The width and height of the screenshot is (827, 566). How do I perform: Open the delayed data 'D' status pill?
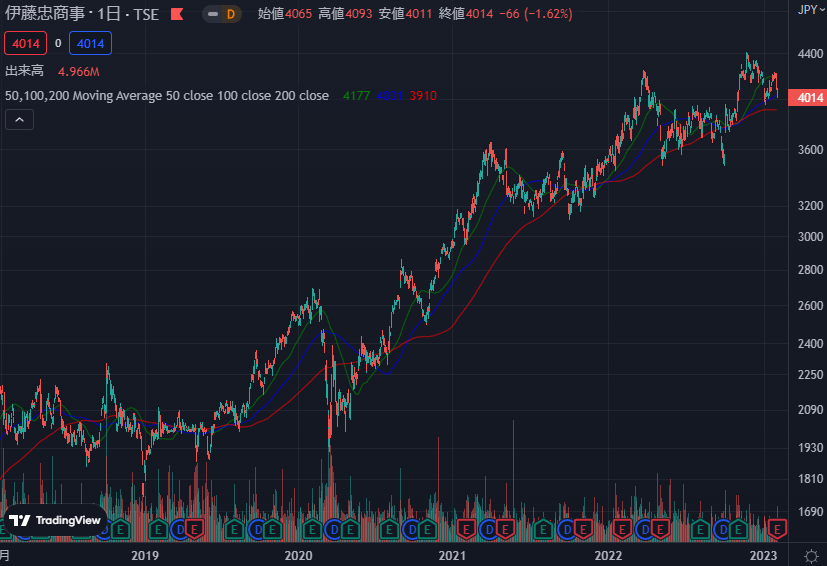pyautogui.click(x=222, y=14)
